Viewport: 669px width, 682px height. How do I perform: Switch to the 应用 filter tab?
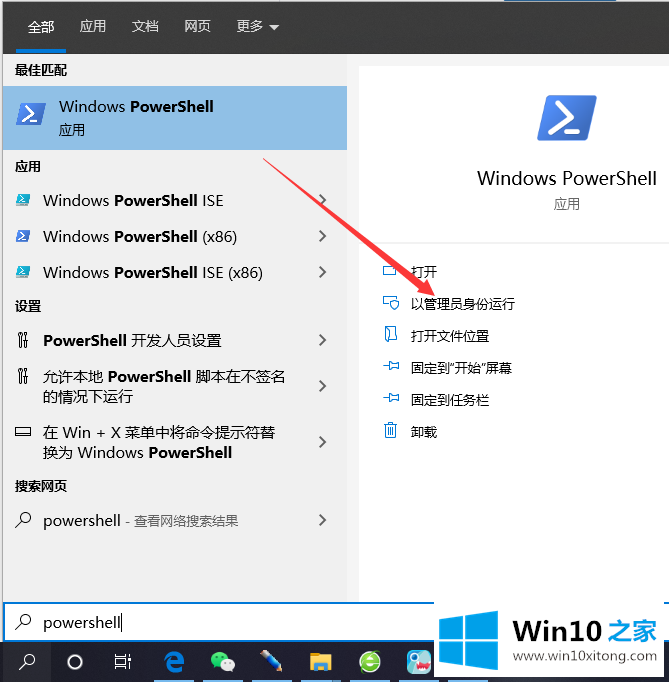(x=93, y=26)
